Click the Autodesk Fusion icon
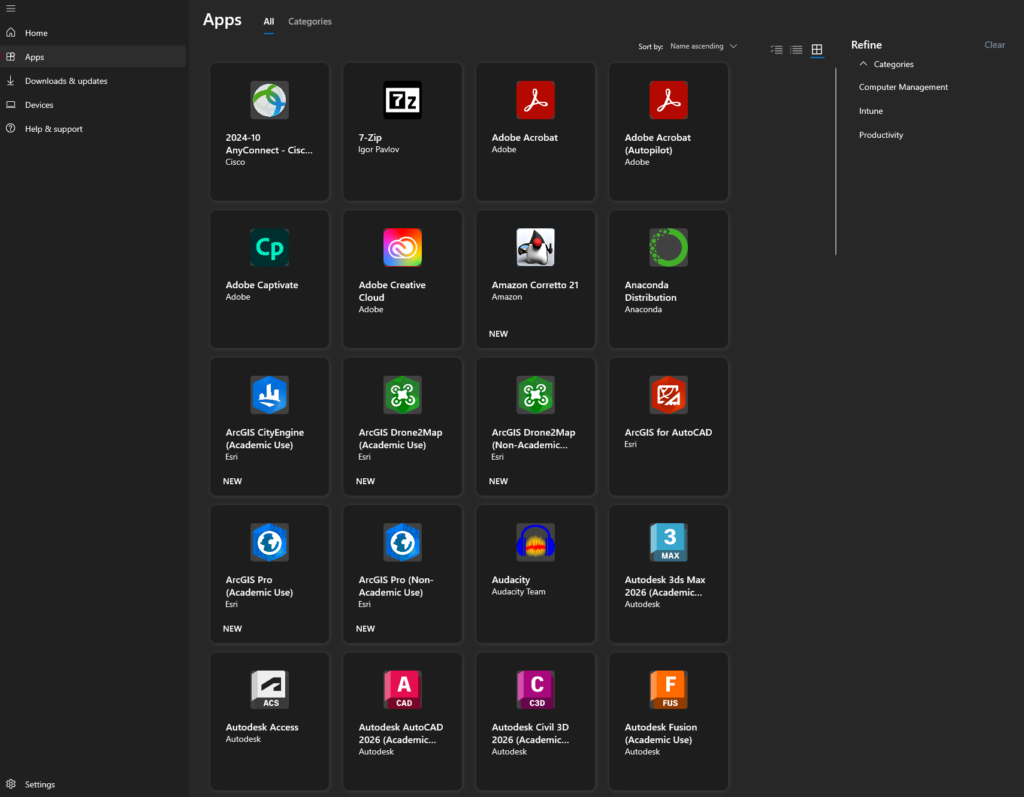1024x797 pixels. (x=668, y=690)
